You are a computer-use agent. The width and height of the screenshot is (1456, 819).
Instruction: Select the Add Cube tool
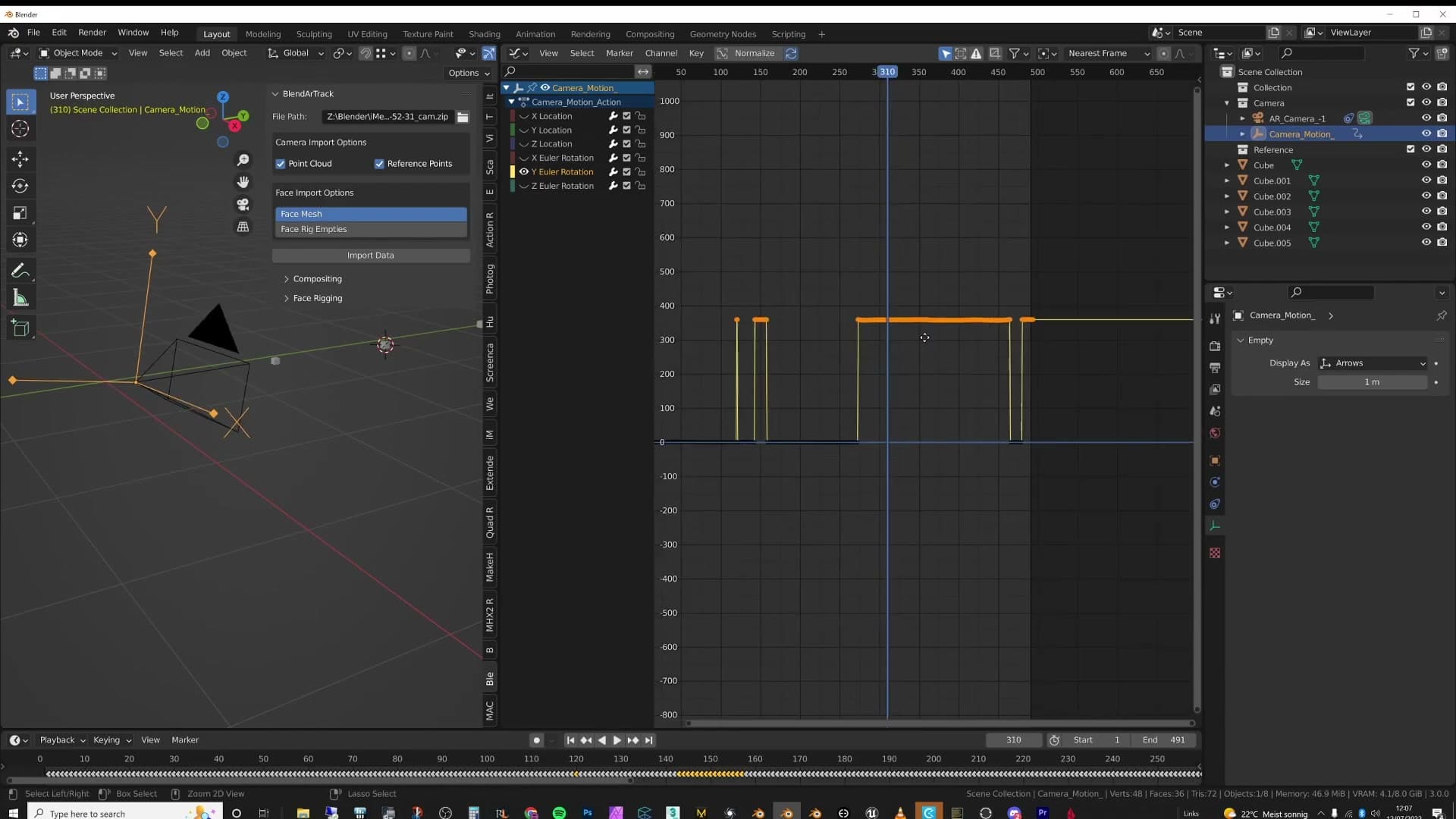click(x=20, y=328)
